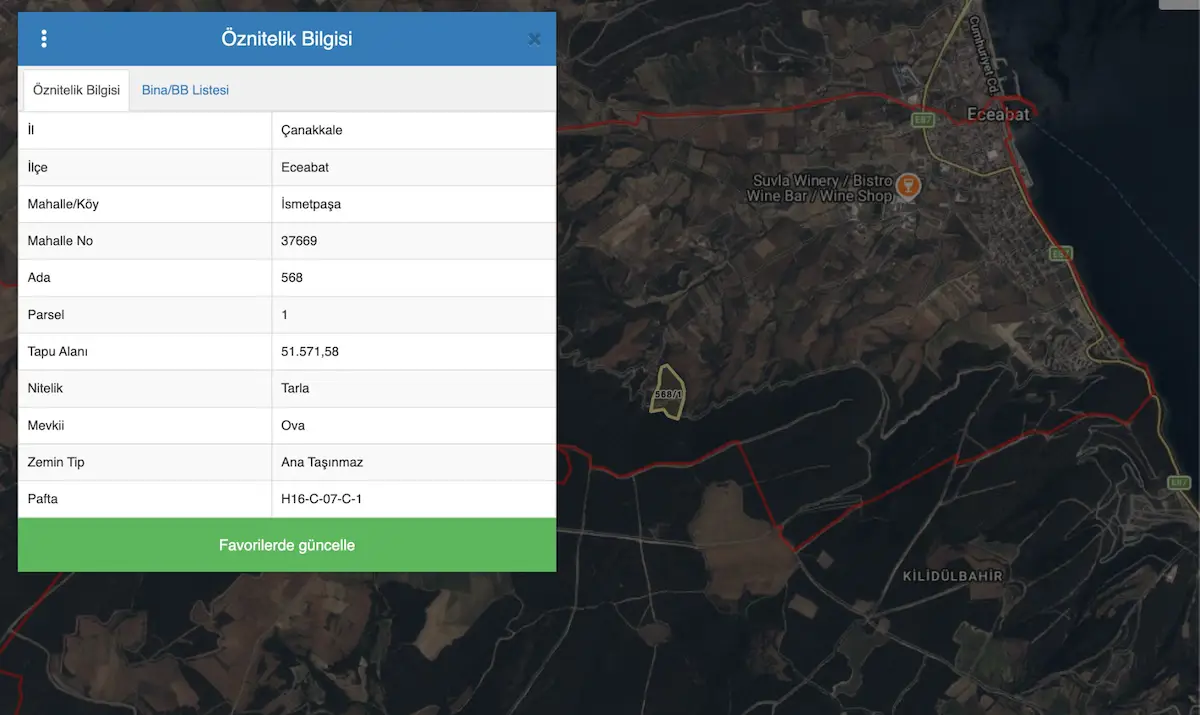Click the Zemin Tip row label
This screenshot has width=1200, height=715.
pyautogui.click(x=57, y=462)
